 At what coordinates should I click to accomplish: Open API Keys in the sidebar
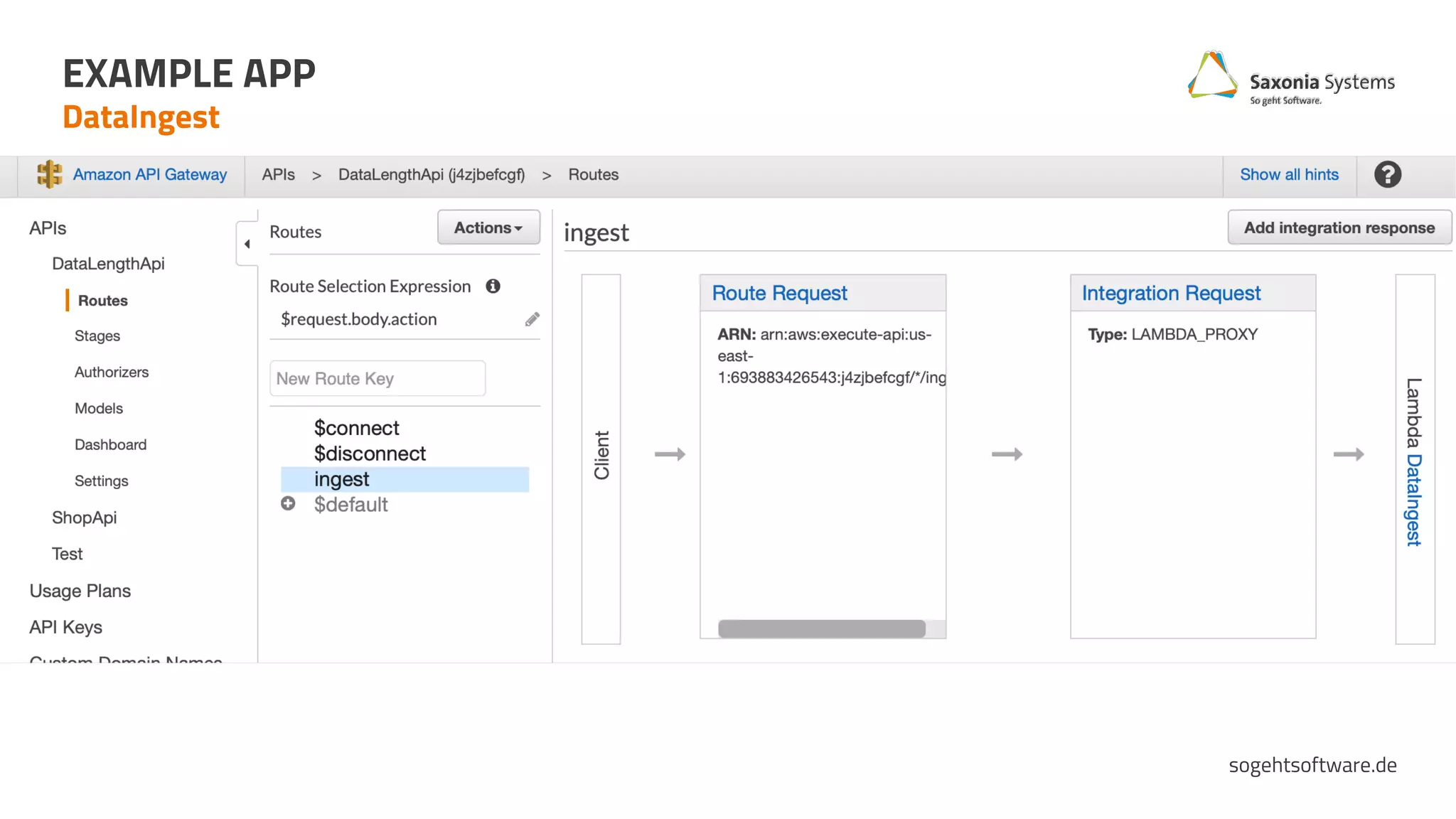point(65,627)
